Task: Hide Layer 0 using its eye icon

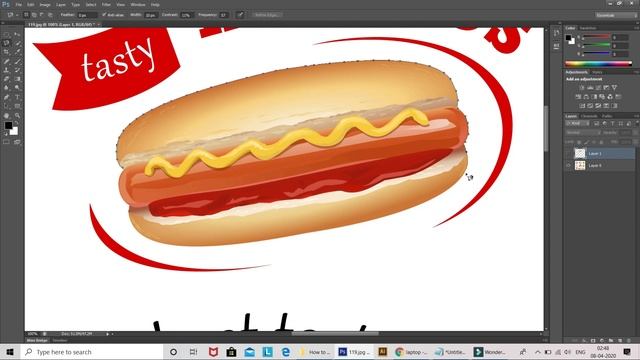Action: pos(569,165)
